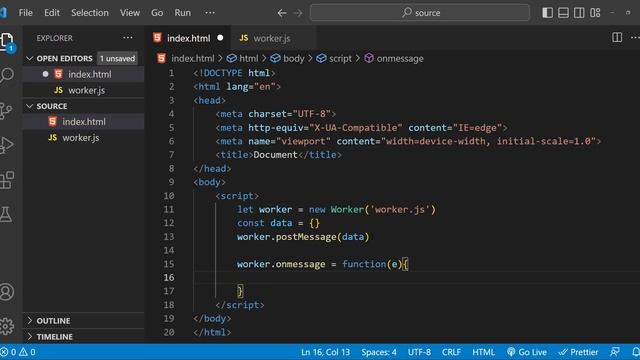Open the Search view in activity bar
Screen dimensions: 640x360
click(x=7, y=75)
